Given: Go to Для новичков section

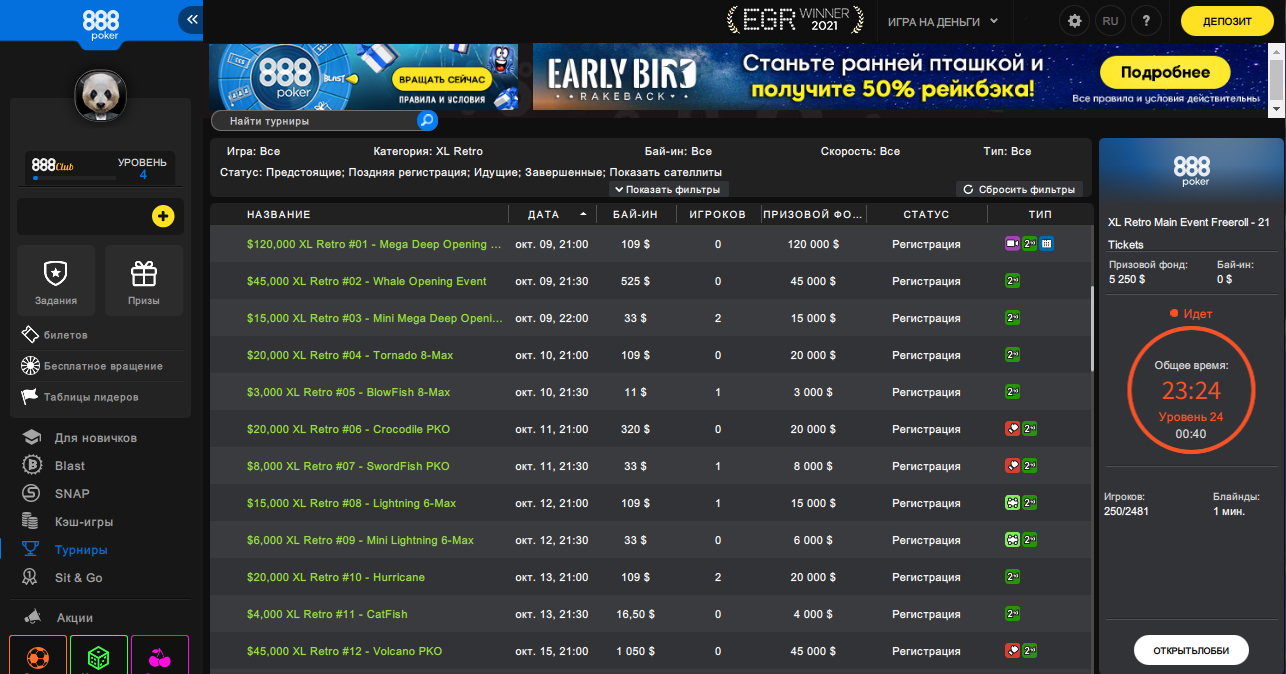Looking at the screenshot, I should click(x=95, y=438).
